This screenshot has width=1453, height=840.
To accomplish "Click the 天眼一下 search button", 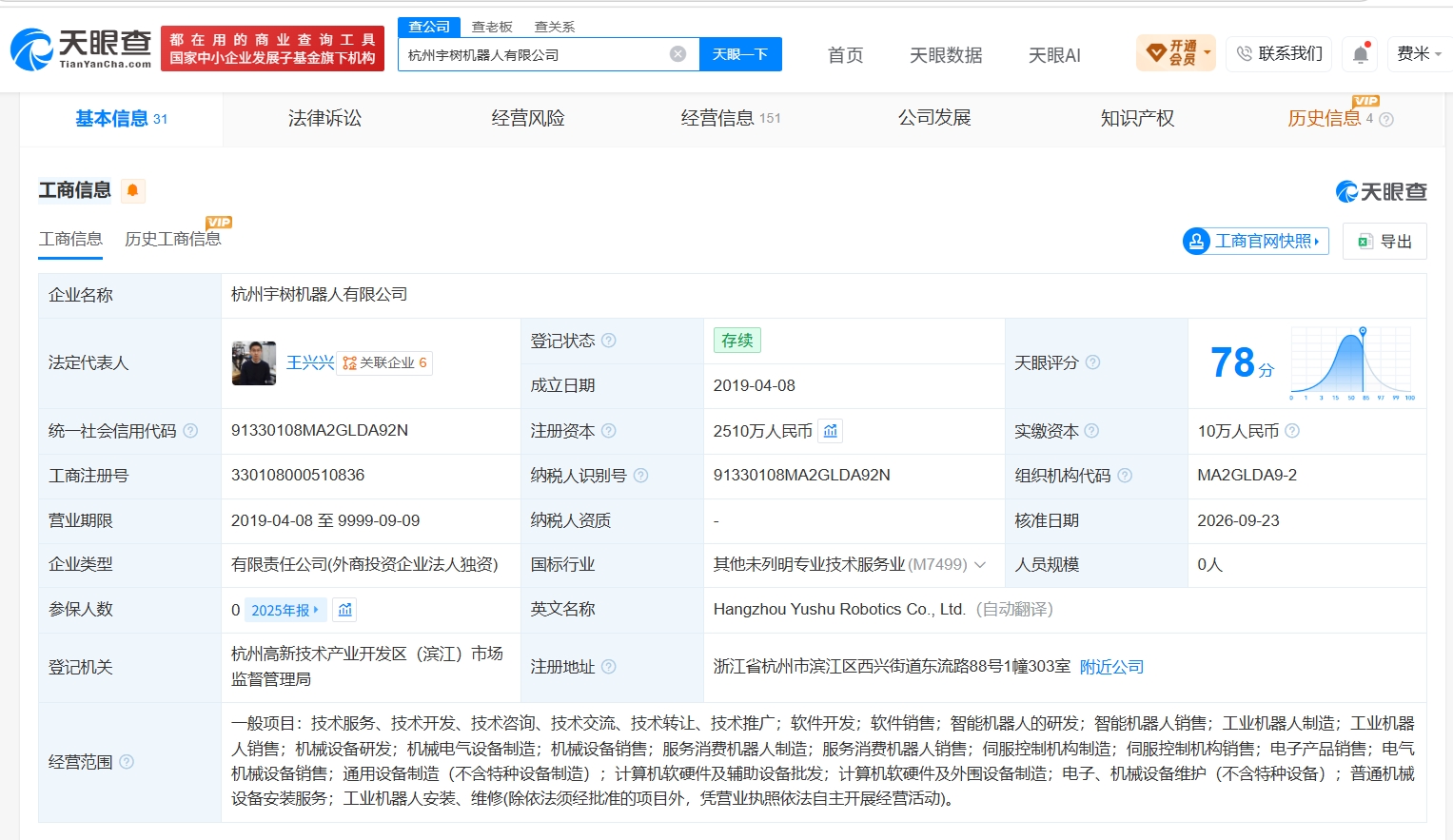I will coord(740,54).
